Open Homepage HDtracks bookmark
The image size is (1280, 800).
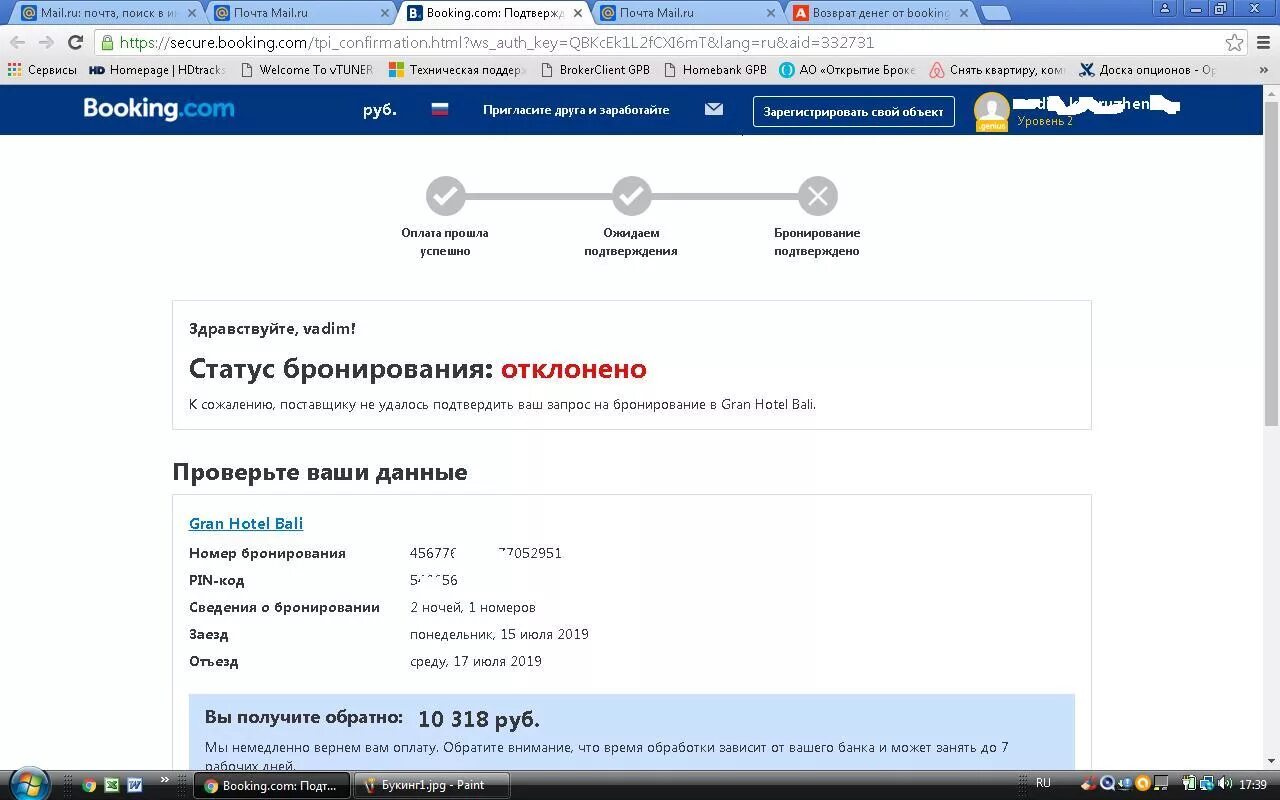coord(157,70)
